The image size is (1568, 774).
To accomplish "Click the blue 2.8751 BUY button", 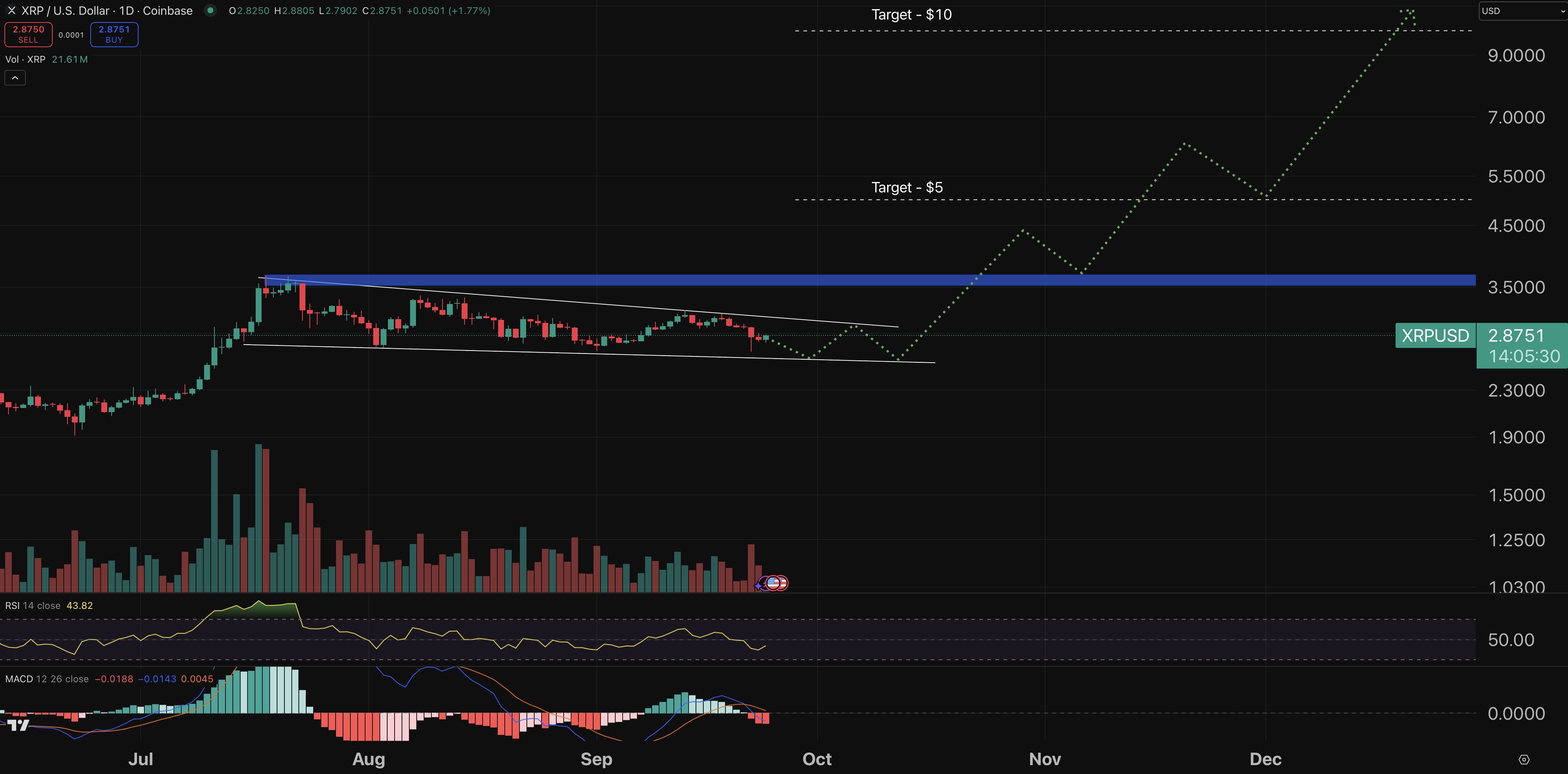I will pos(114,35).
